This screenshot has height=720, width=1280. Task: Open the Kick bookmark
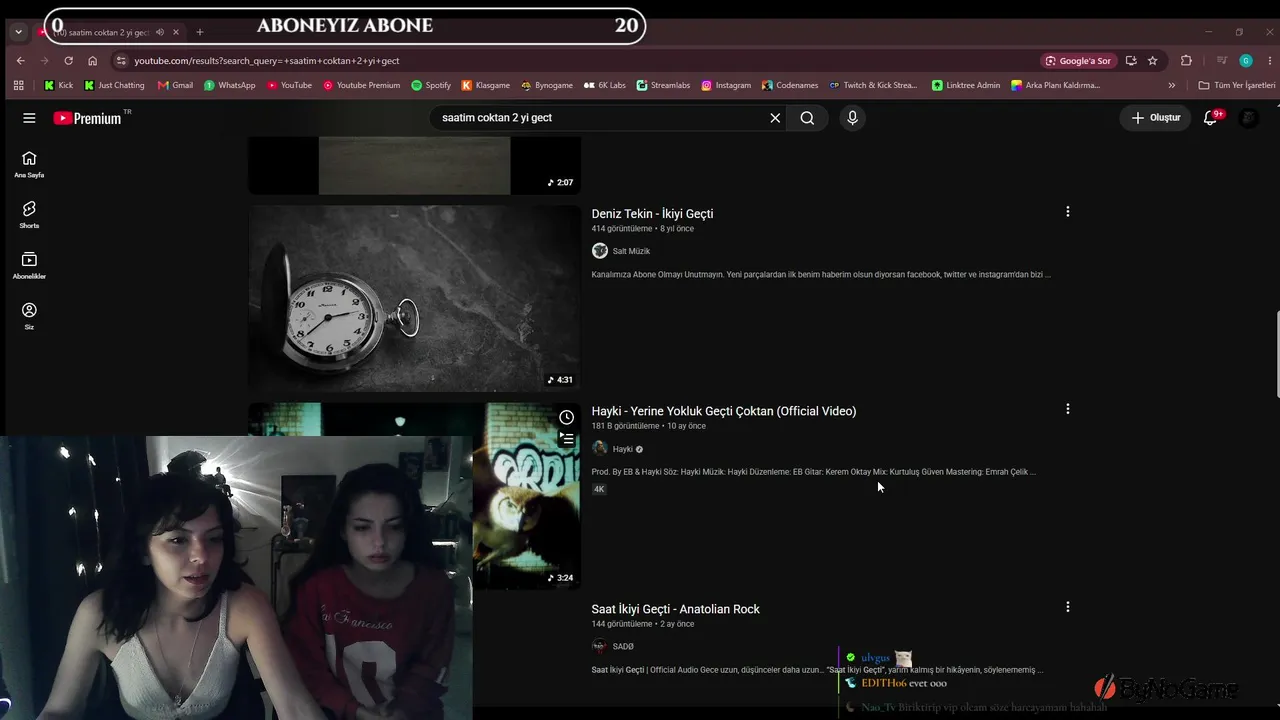59,85
